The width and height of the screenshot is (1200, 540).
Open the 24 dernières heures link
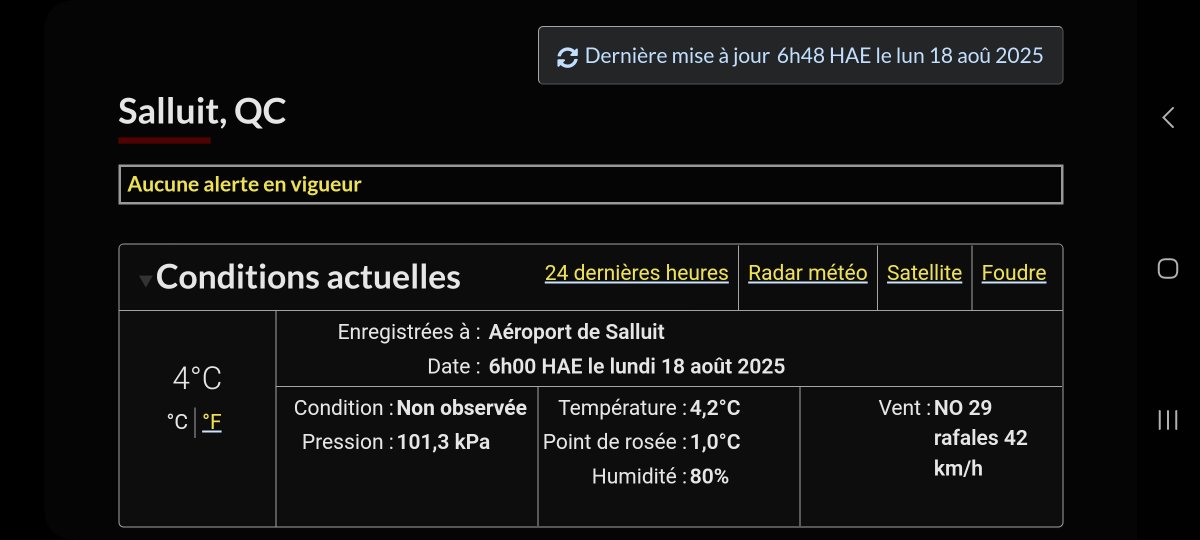coord(636,273)
